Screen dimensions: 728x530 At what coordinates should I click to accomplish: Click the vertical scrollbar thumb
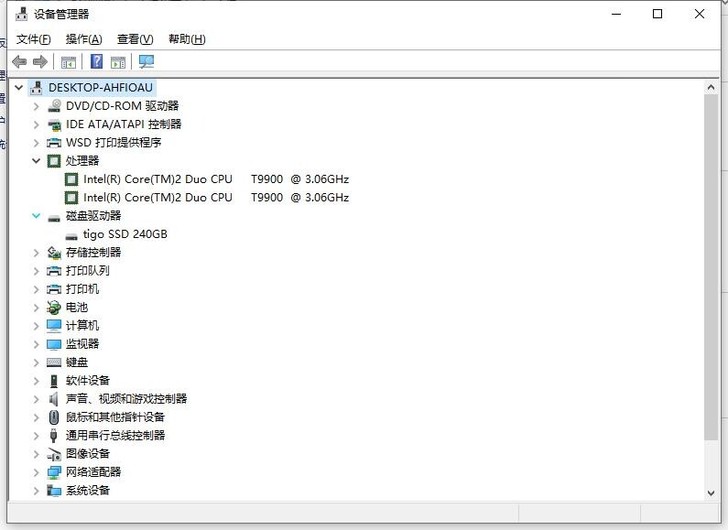point(711,267)
